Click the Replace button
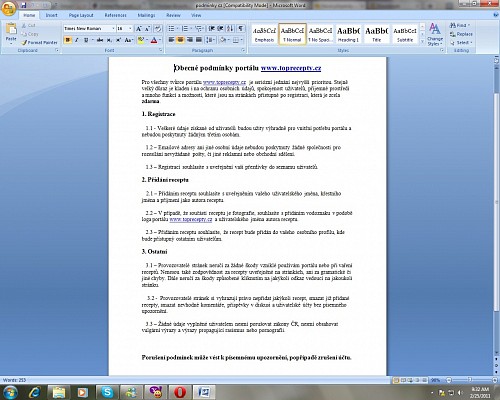Image resolution: width=500 pixels, height=400 pixels. pyautogui.click(x=461, y=34)
